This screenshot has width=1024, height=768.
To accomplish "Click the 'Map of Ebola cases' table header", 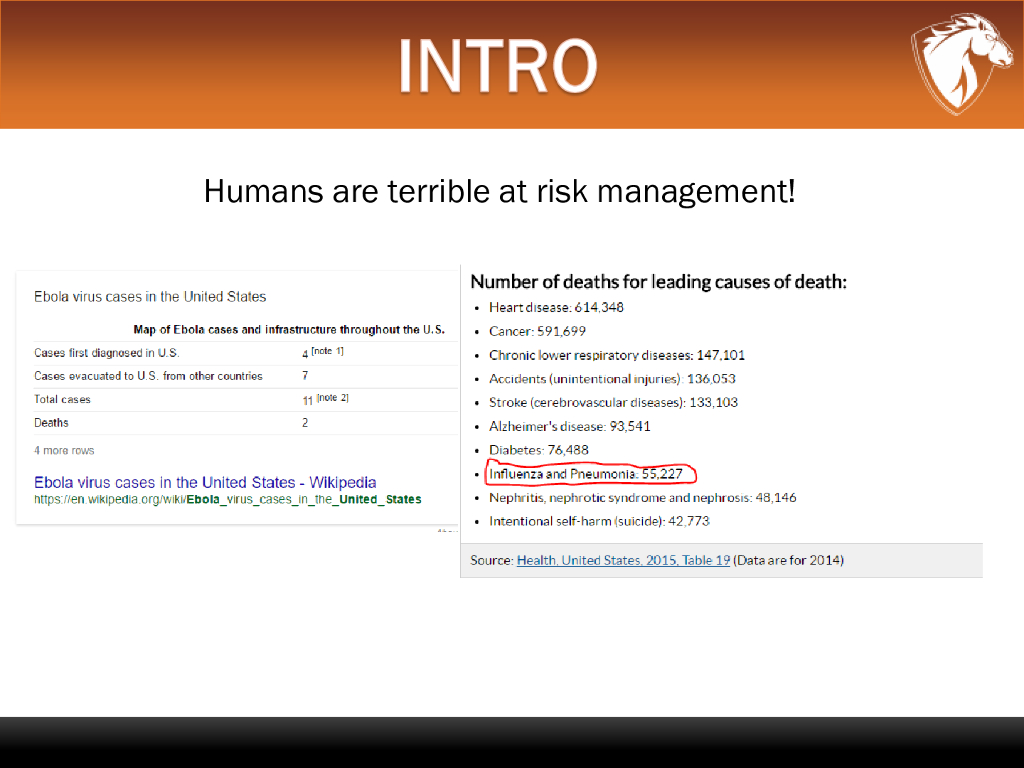I will click(288, 330).
